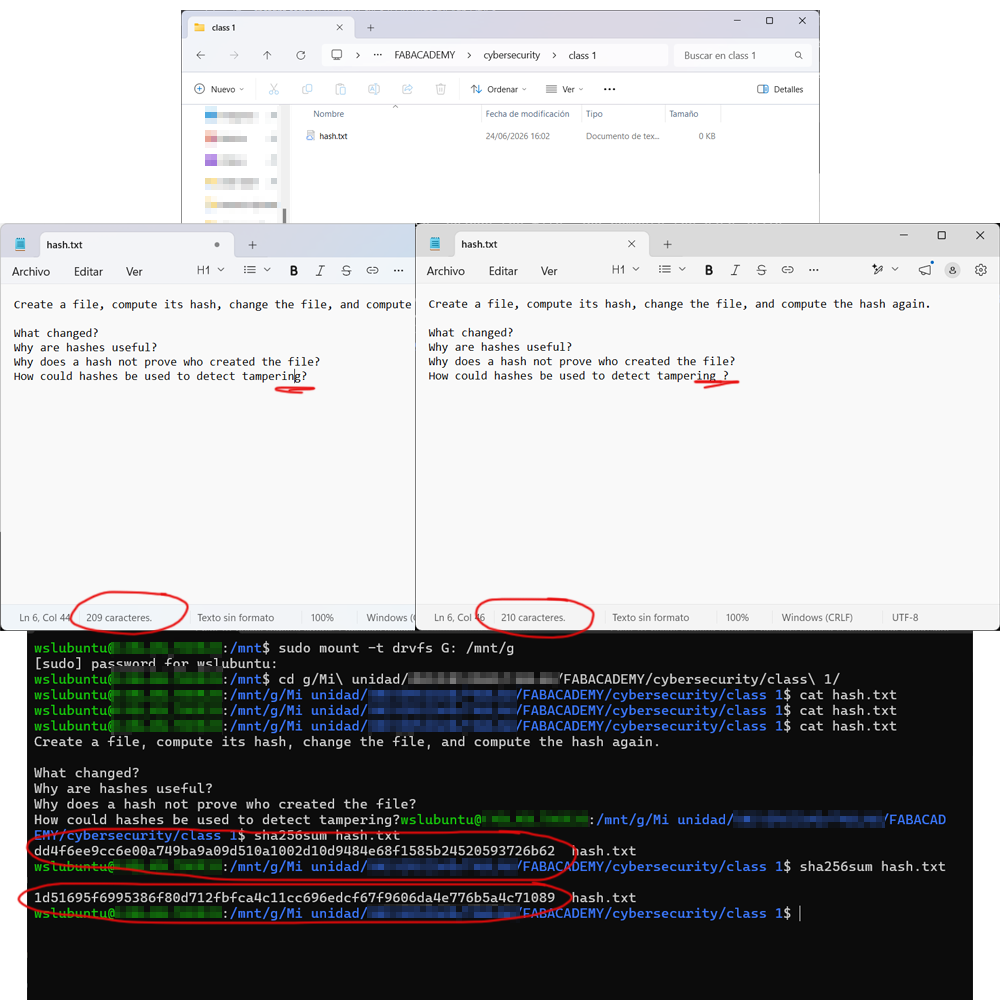Viewport: 1000px width, 1000px height.
Task: Click the account avatar icon in Notepad
Action: coord(952,270)
